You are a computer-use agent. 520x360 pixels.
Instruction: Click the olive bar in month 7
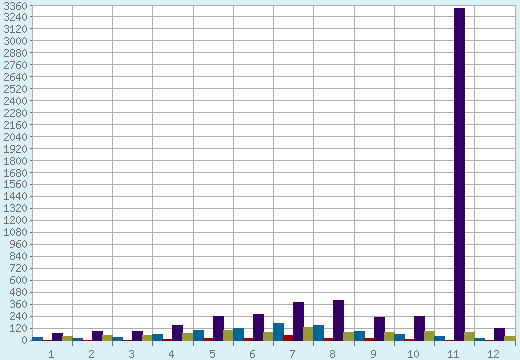[x=308, y=334]
